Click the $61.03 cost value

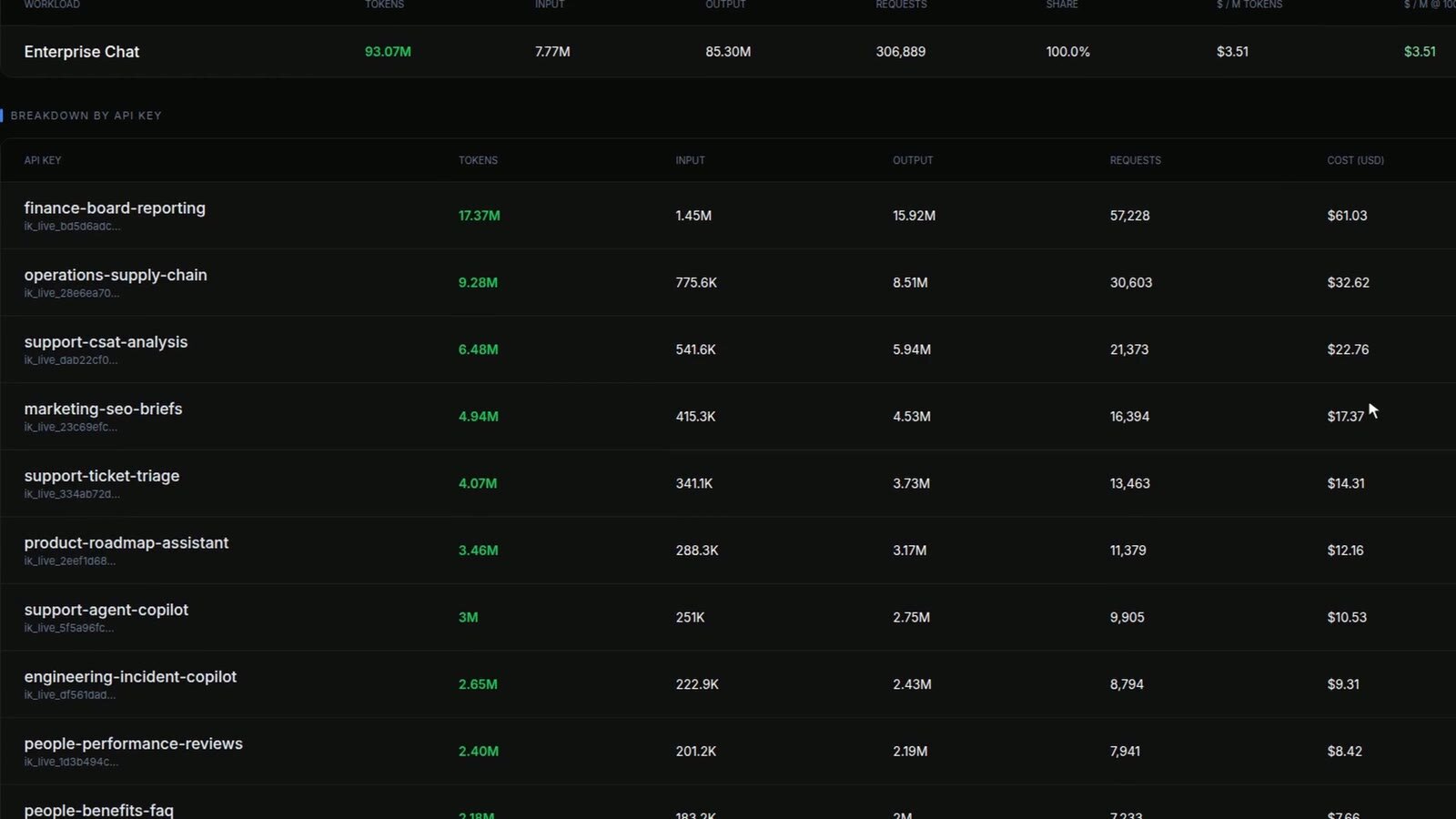tap(1347, 216)
